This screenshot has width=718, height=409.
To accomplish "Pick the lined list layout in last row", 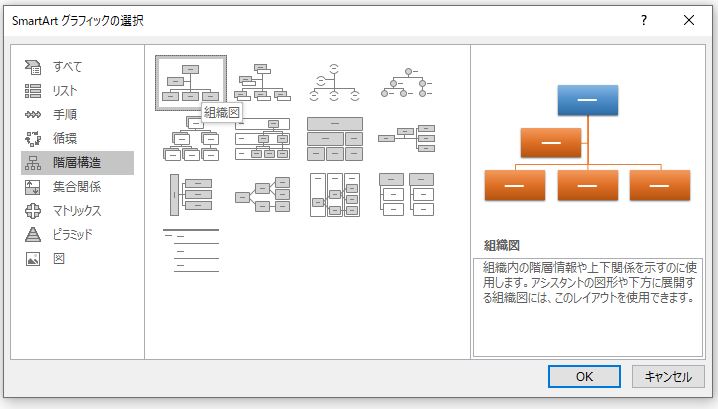I will 191,251.
